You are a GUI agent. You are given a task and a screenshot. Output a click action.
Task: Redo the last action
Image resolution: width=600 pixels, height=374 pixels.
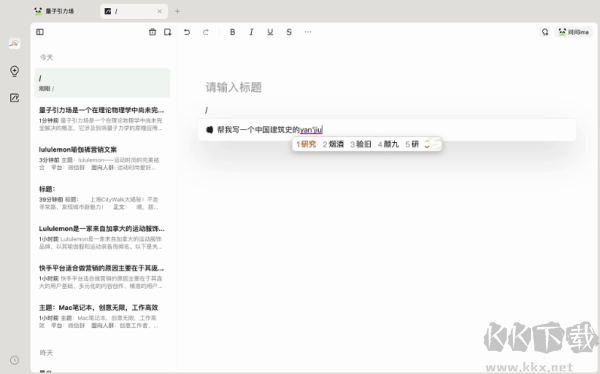[205, 32]
